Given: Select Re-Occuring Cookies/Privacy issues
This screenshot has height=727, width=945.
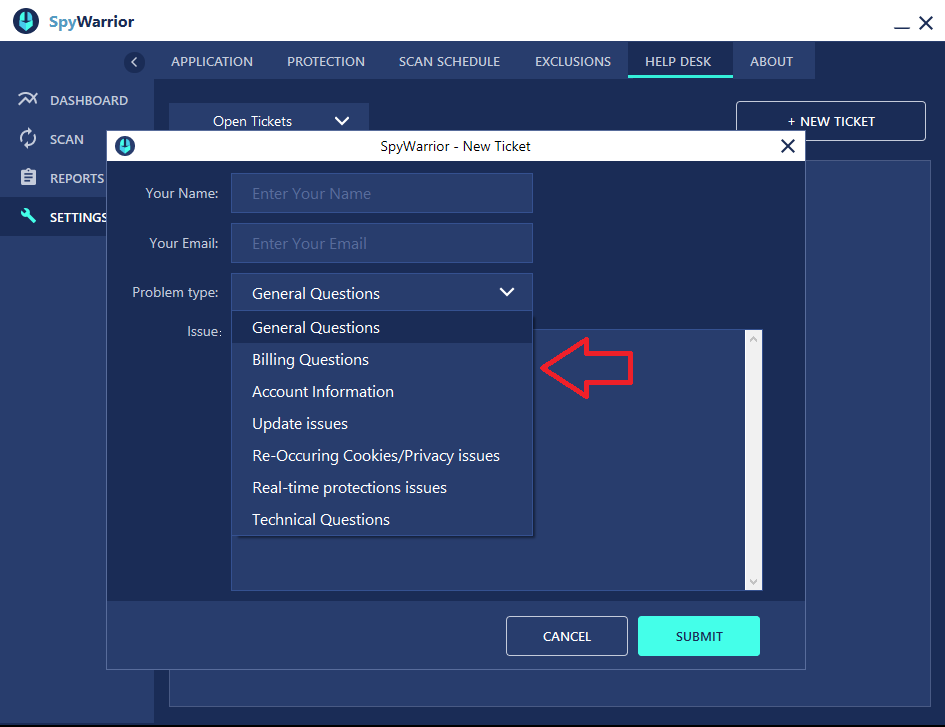Looking at the screenshot, I should [x=382, y=455].
